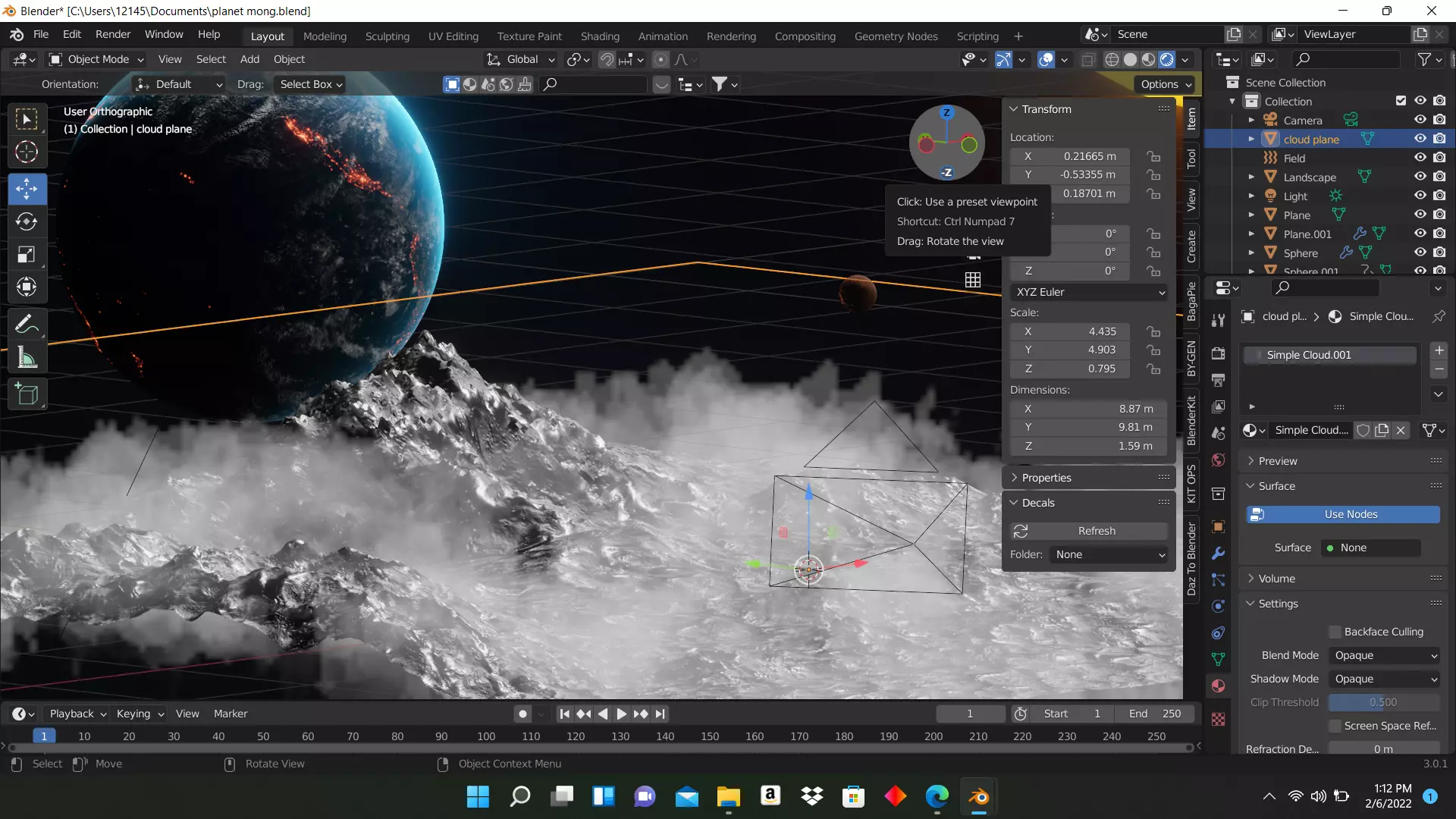Select the Annotate pencil tool

(27, 325)
